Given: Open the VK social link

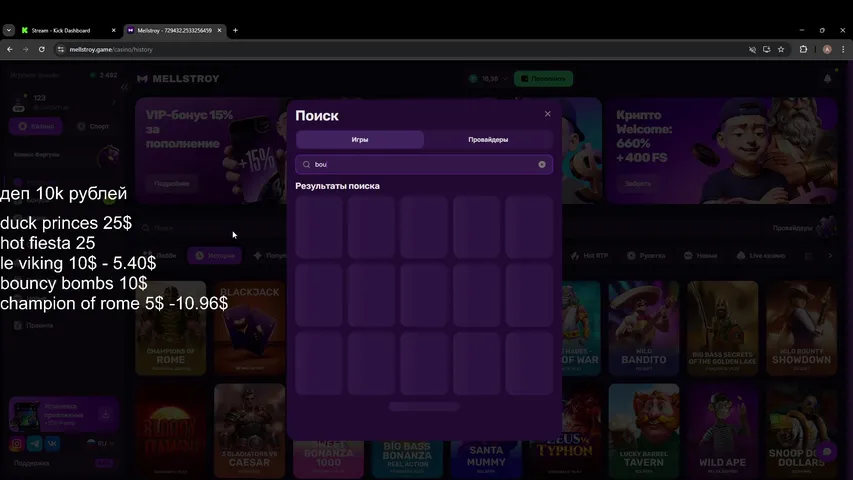Looking at the screenshot, I should point(52,444).
